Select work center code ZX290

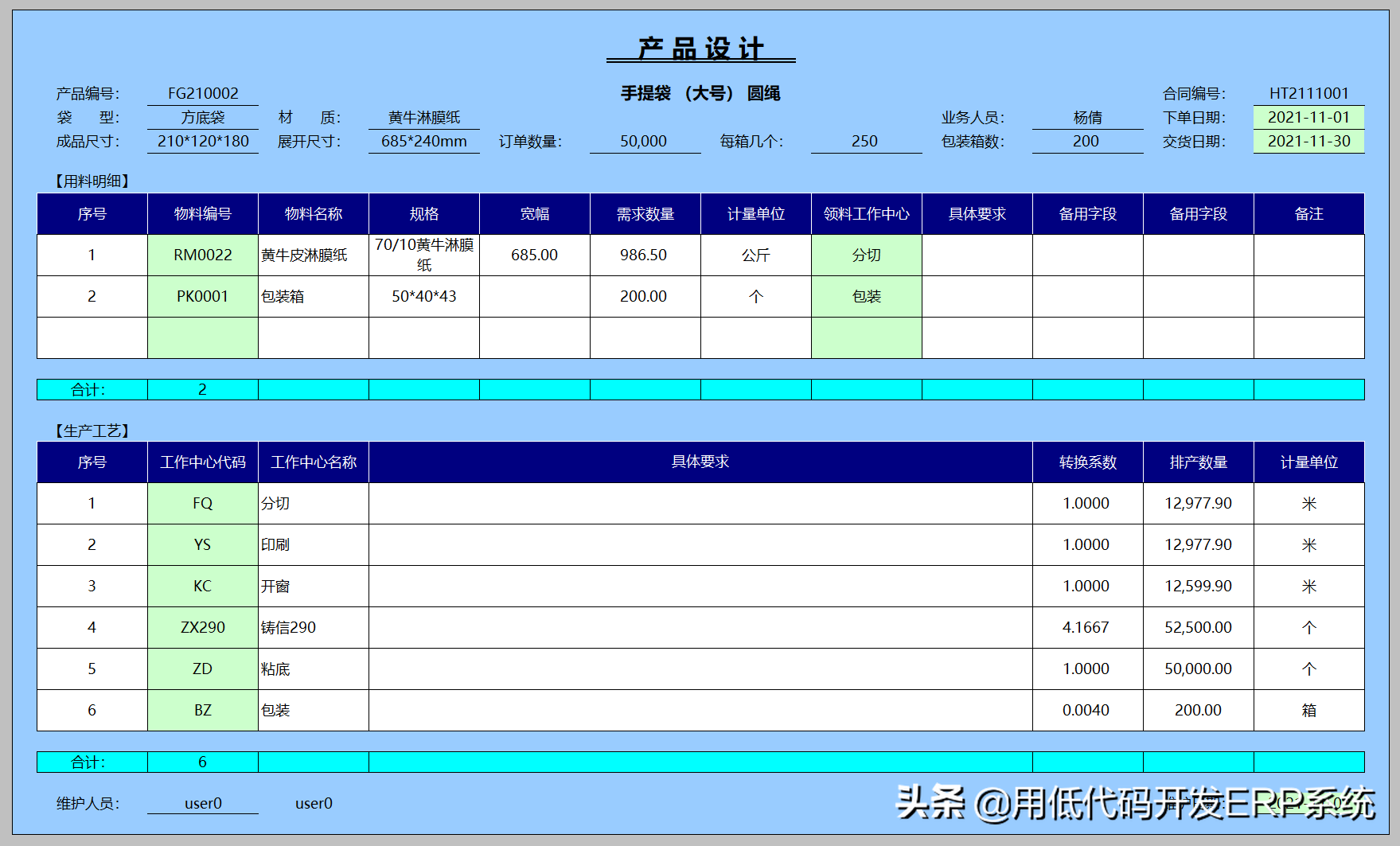[x=203, y=628]
